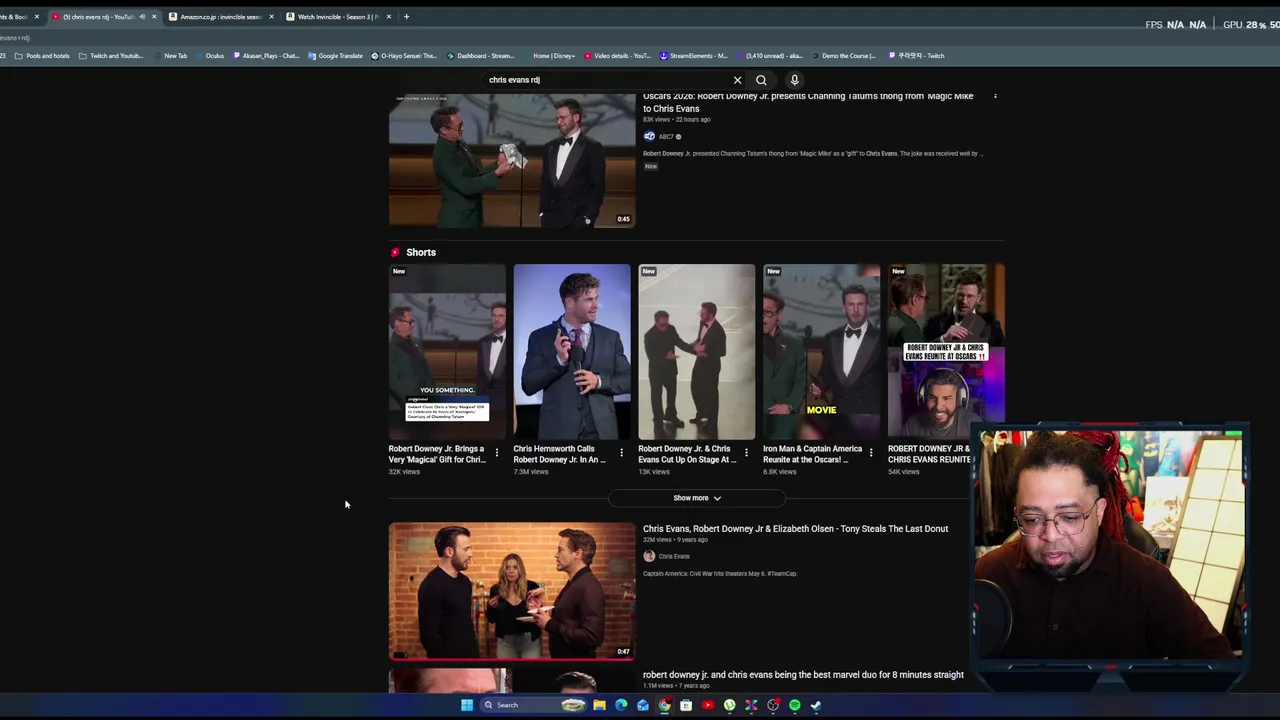Open '(3,410 unread)' mail bookmark
Image resolution: width=1280 pixels, height=720 pixels.
[768, 56]
